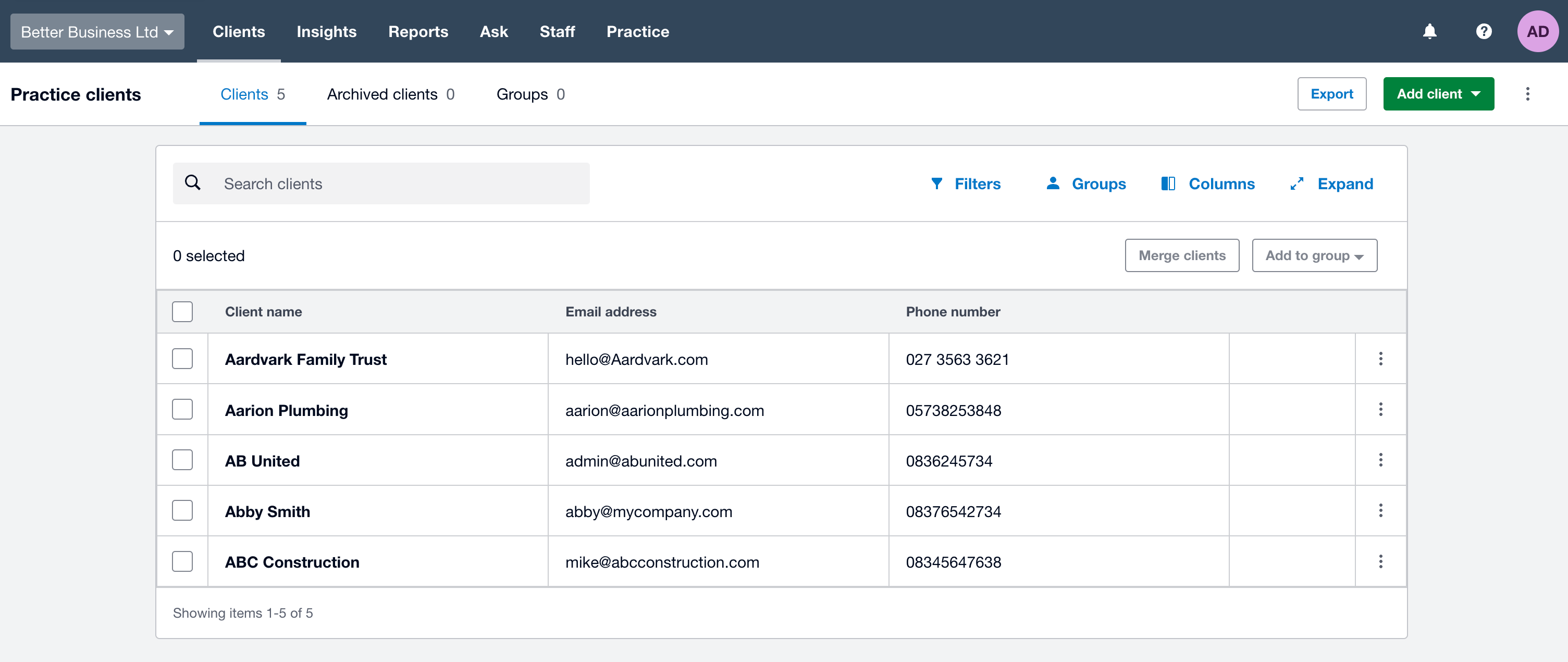
Task: Click the Columns icon to customize columns
Action: tap(1169, 183)
